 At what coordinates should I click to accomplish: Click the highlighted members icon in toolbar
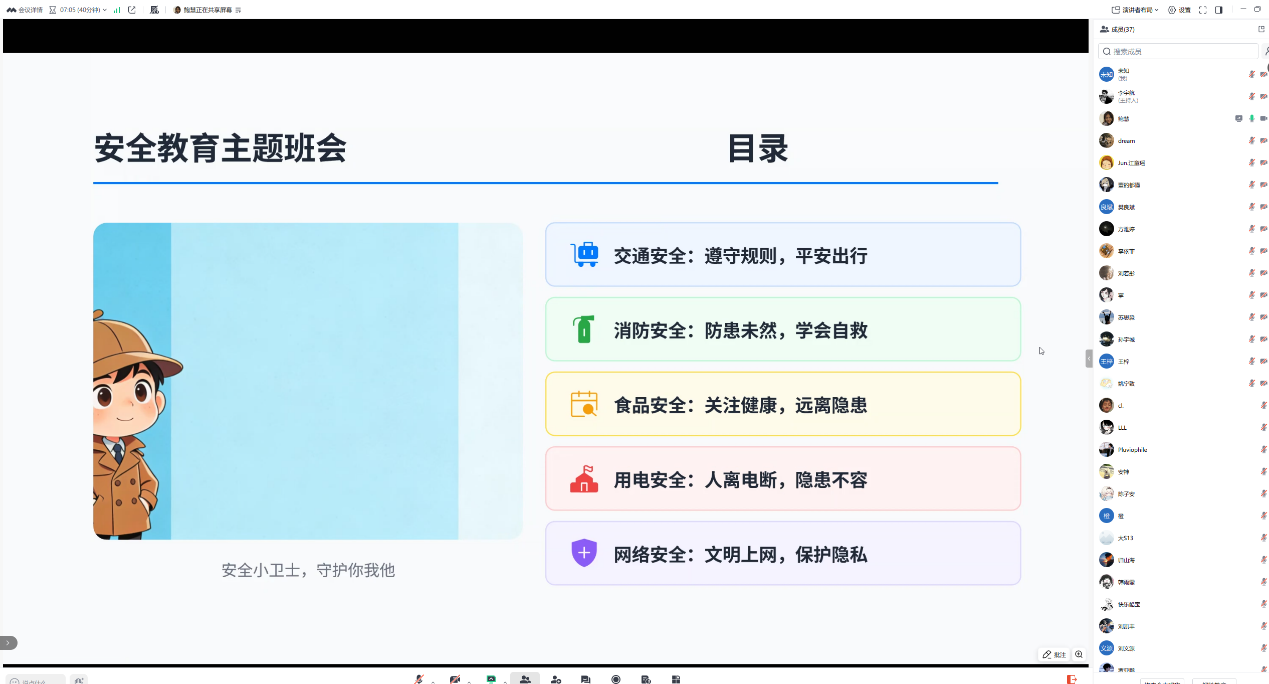[525, 679]
